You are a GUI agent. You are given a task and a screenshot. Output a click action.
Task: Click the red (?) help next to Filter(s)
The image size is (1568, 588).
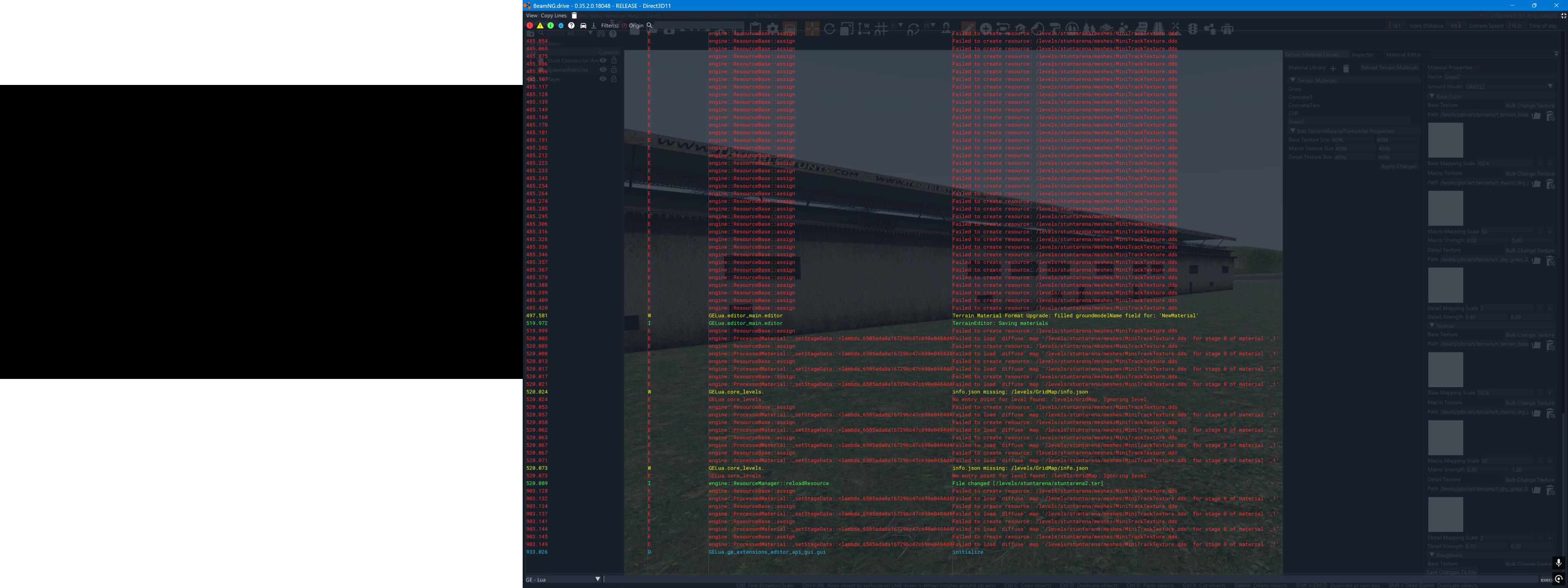pos(624,26)
